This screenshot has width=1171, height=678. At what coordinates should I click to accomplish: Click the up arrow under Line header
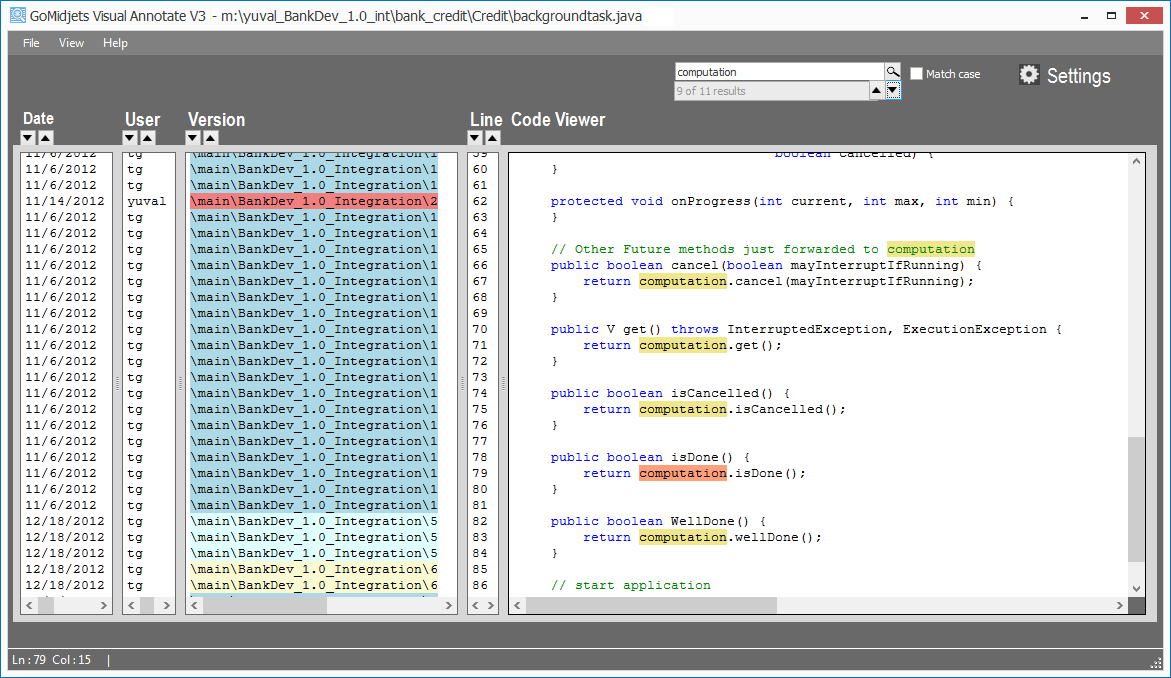[493, 138]
